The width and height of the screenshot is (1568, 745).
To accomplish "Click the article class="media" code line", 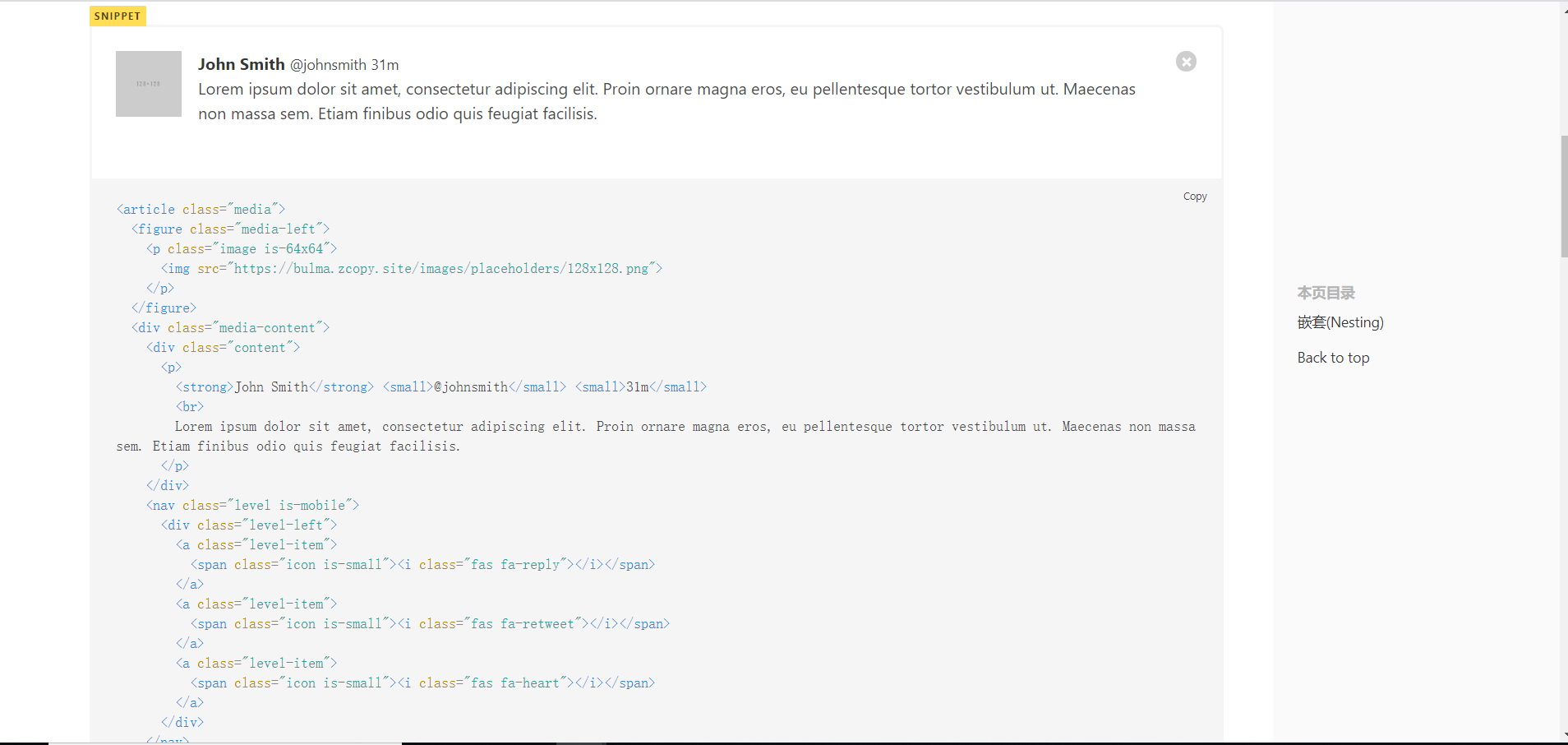I will [201, 210].
